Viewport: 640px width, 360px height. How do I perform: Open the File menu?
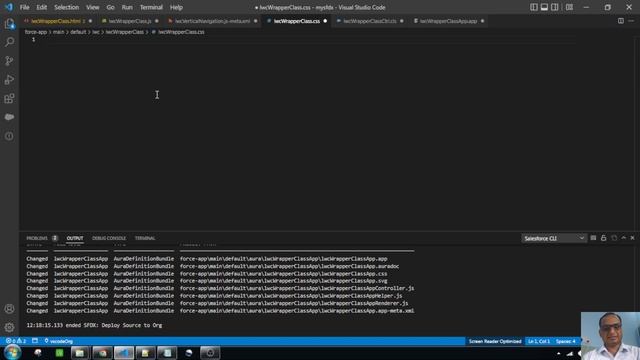point(24,7)
